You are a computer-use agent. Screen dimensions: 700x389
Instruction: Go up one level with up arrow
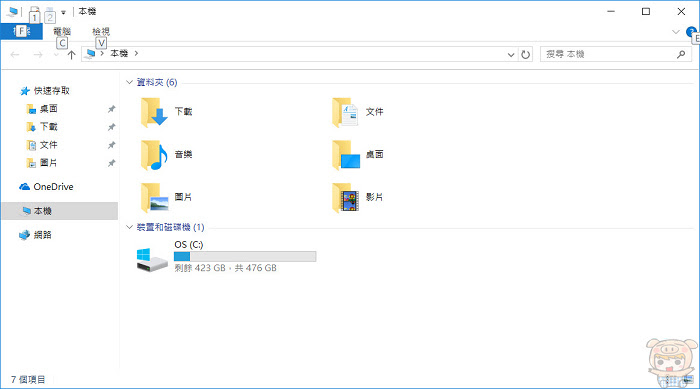71,54
